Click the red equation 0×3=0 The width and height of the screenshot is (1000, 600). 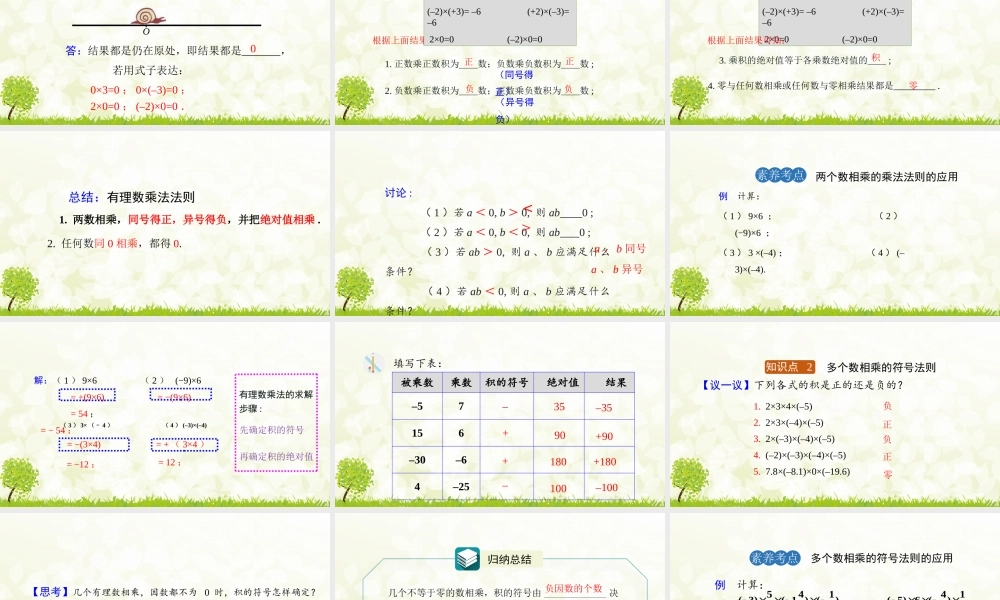click(108, 91)
